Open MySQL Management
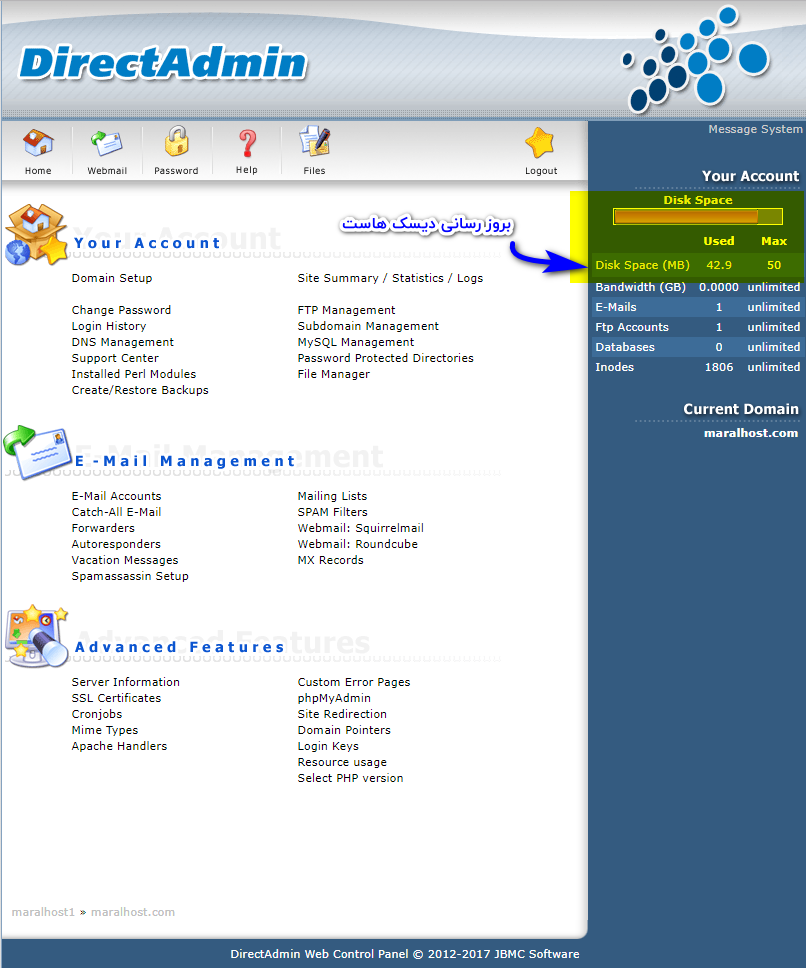The width and height of the screenshot is (806, 968). pos(355,342)
